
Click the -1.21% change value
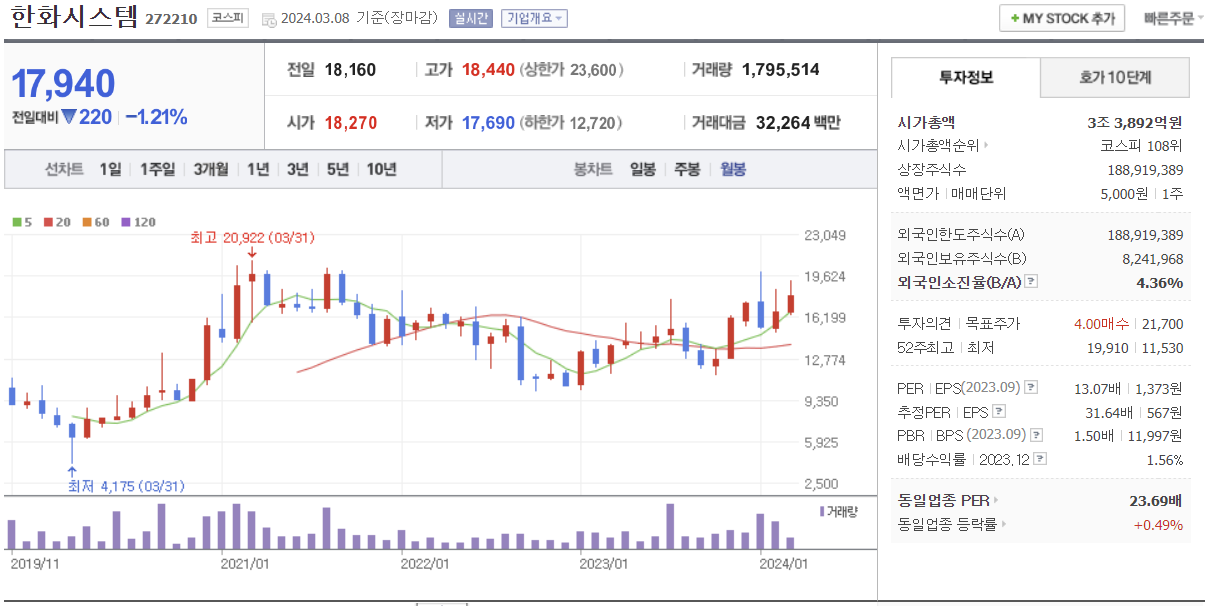pos(157,117)
